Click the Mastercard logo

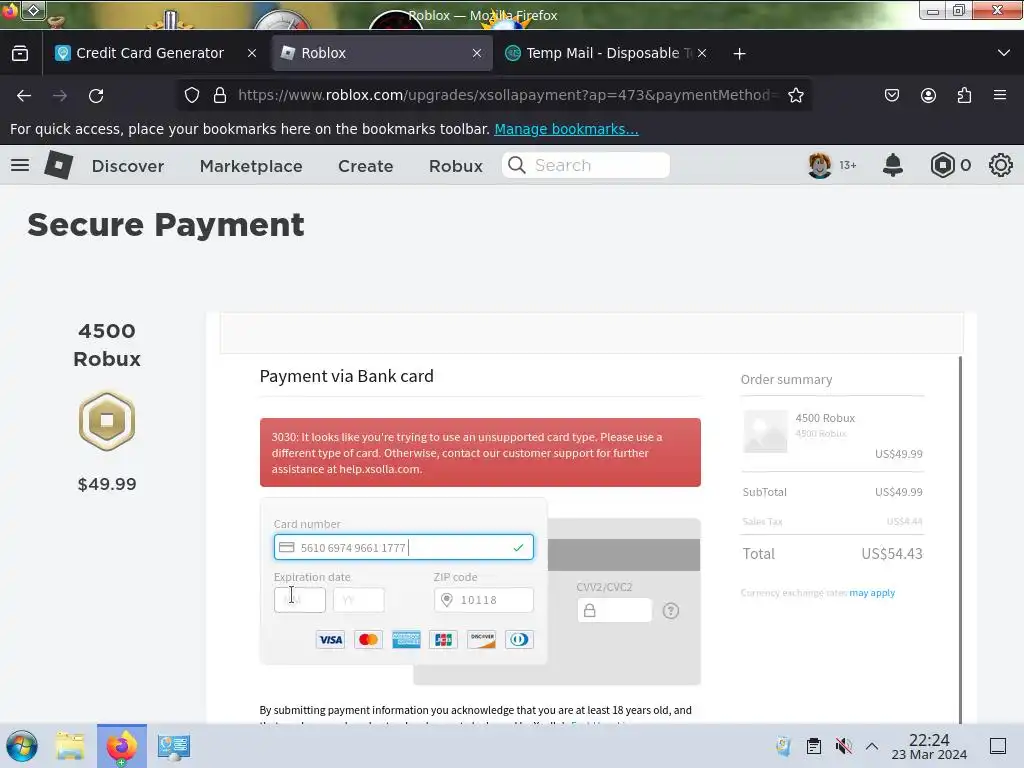tap(368, 639)
